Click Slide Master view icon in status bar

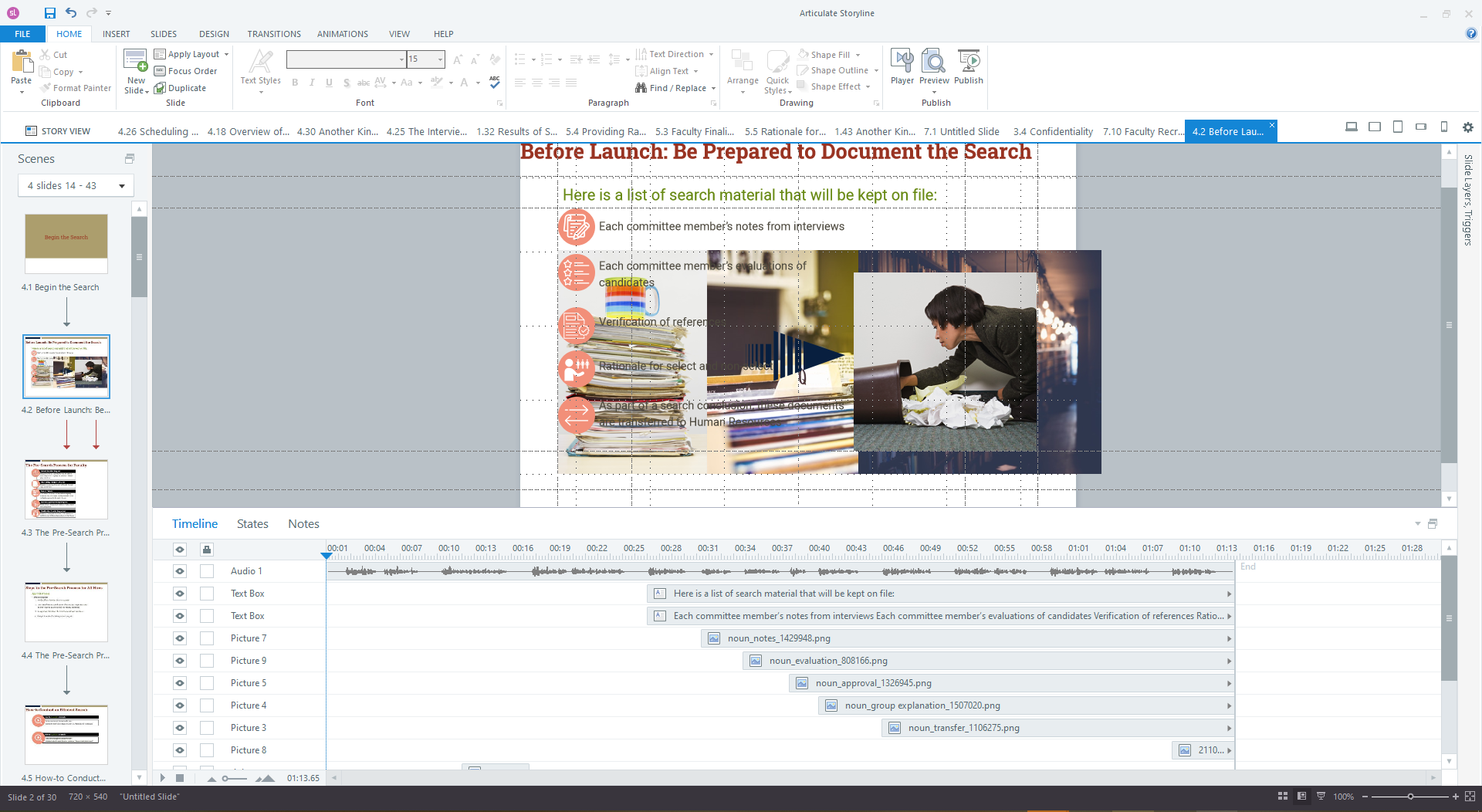click(x=1321, y=796)
